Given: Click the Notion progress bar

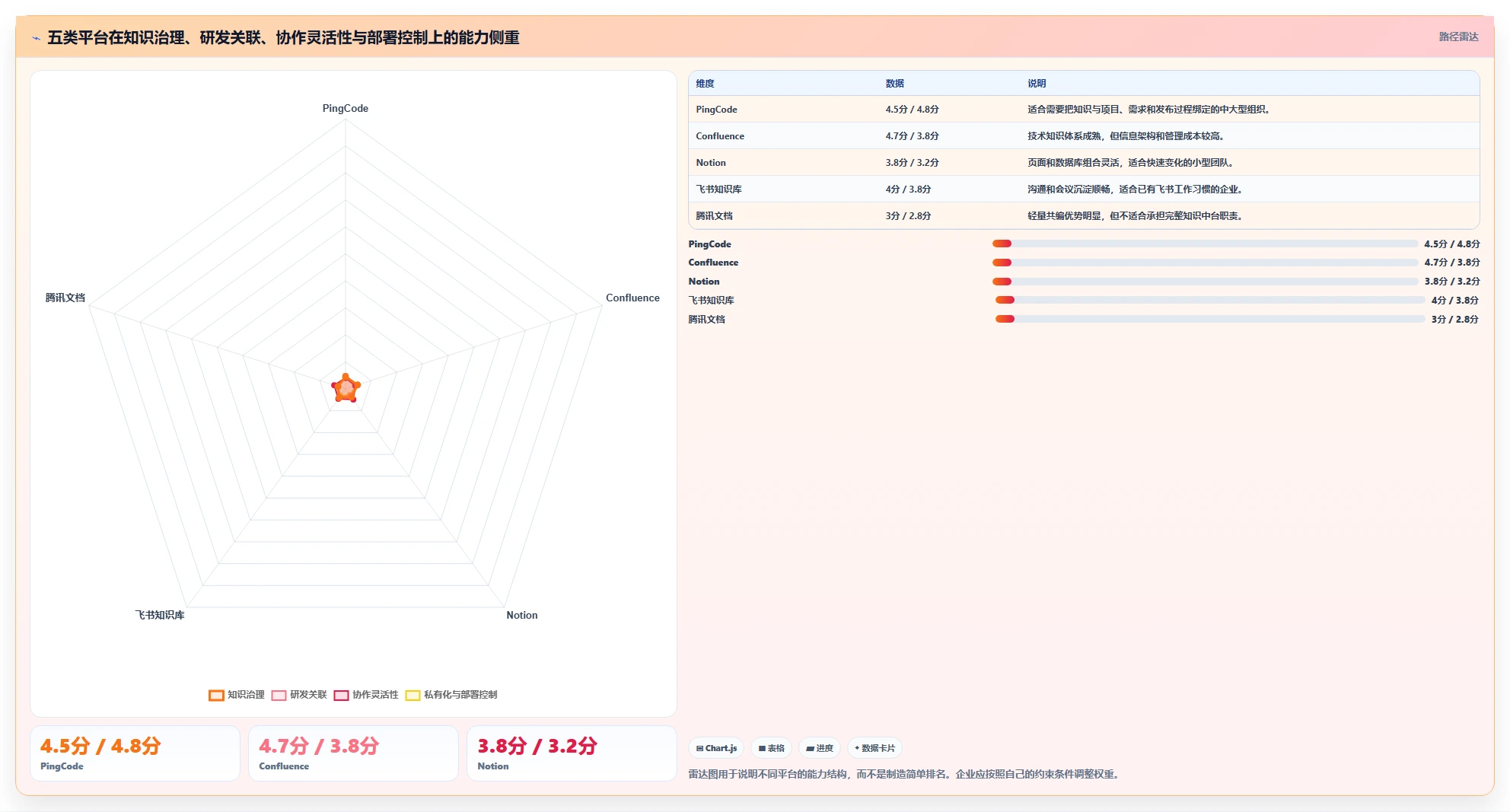Looking at the screenshot, I should pyautogui.click(x=1205, y=282).
